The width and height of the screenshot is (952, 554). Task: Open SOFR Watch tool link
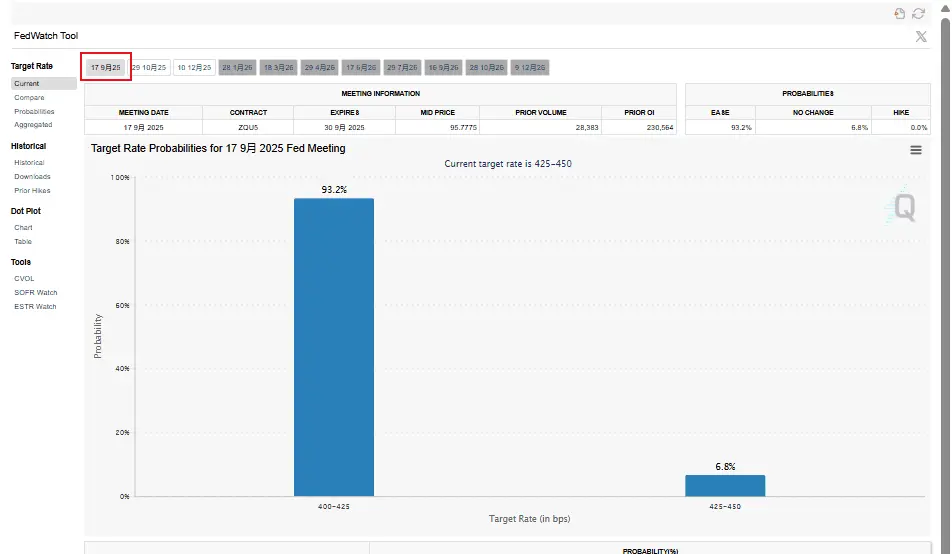click(x=36, y=293)
